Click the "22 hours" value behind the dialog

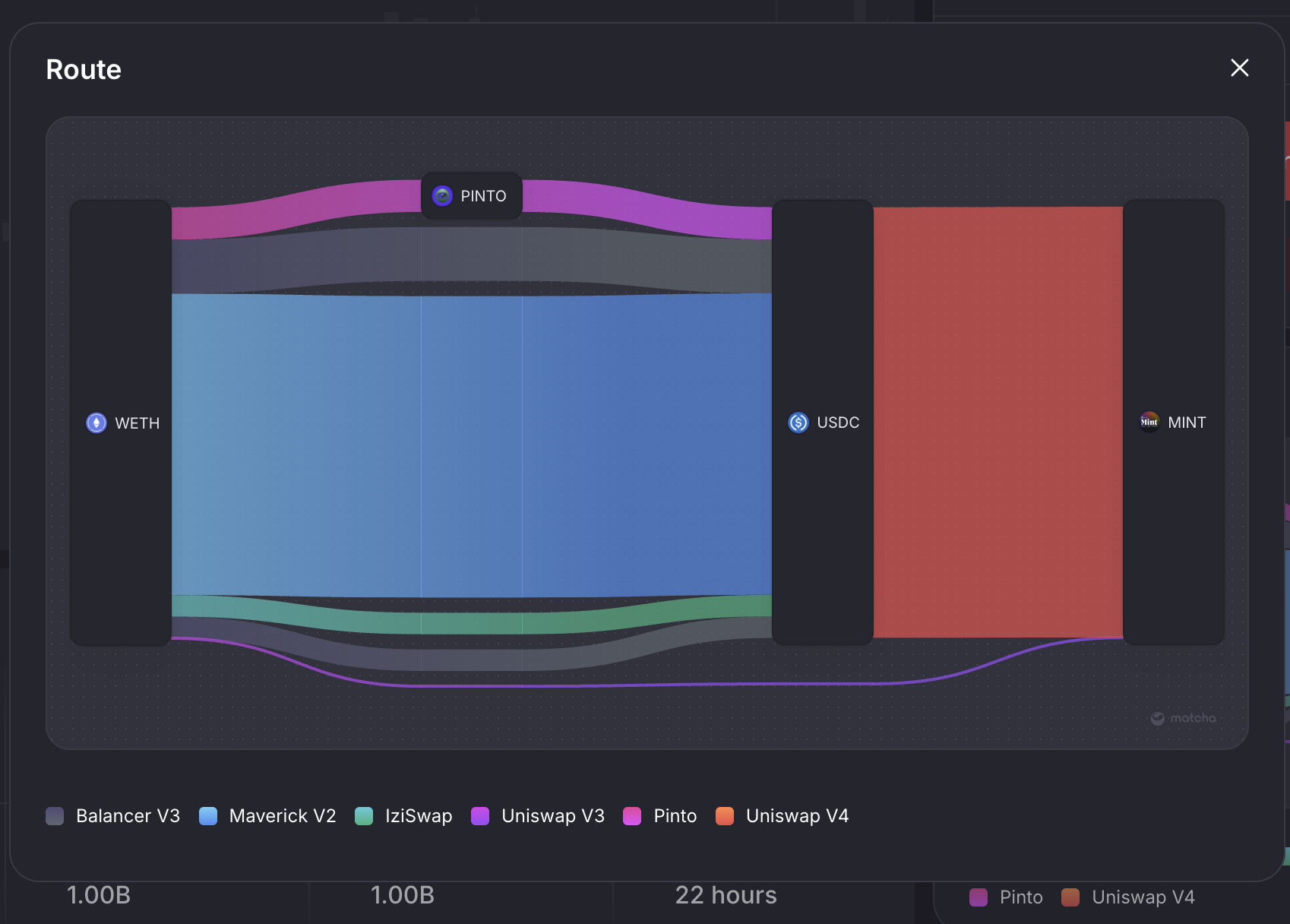pos(726,895)
